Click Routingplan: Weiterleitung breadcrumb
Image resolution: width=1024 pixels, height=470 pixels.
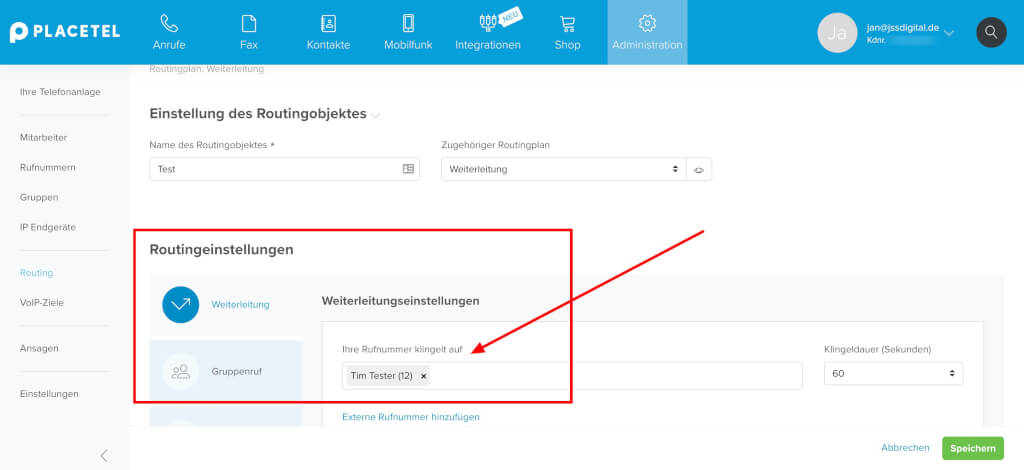[206, 69]
